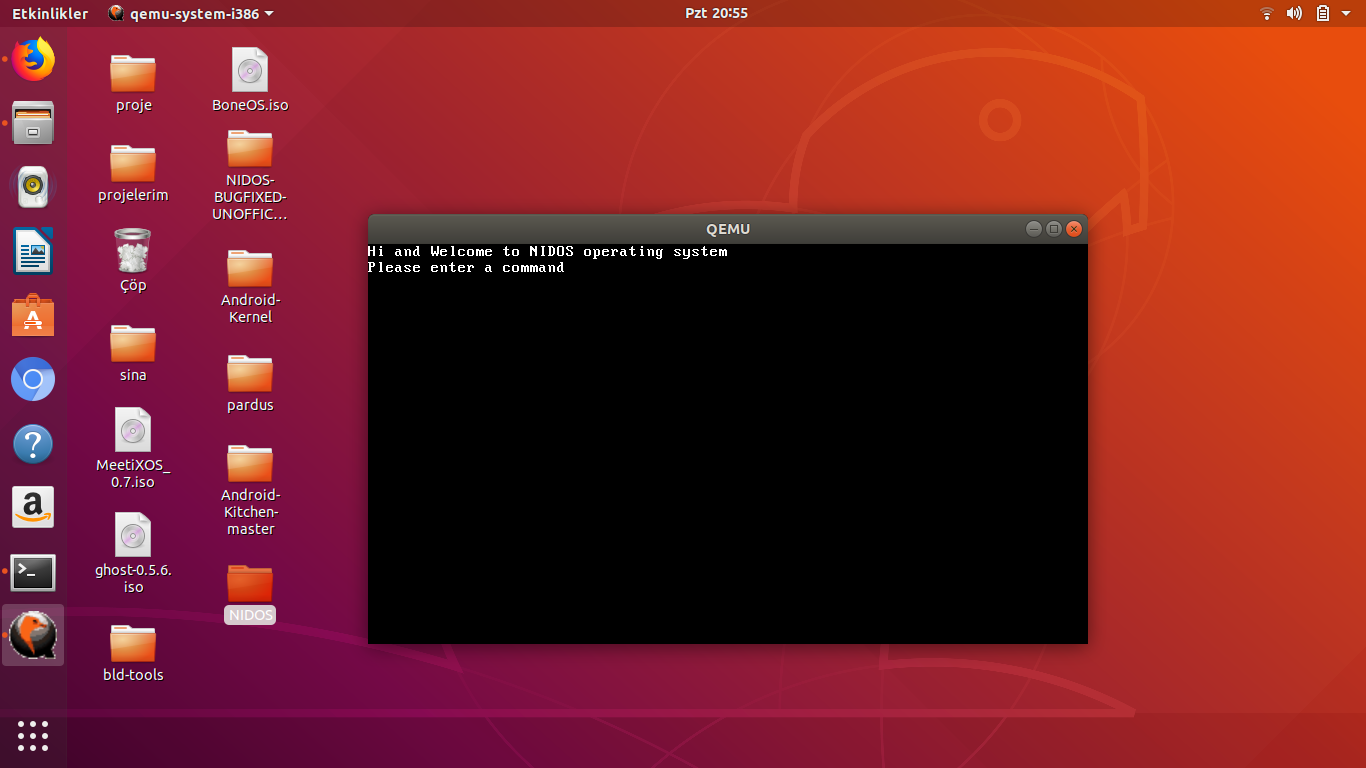The image size is (1366, 768).
Task: Open the Etkinlikler activities overview
Action: point(50,13)
